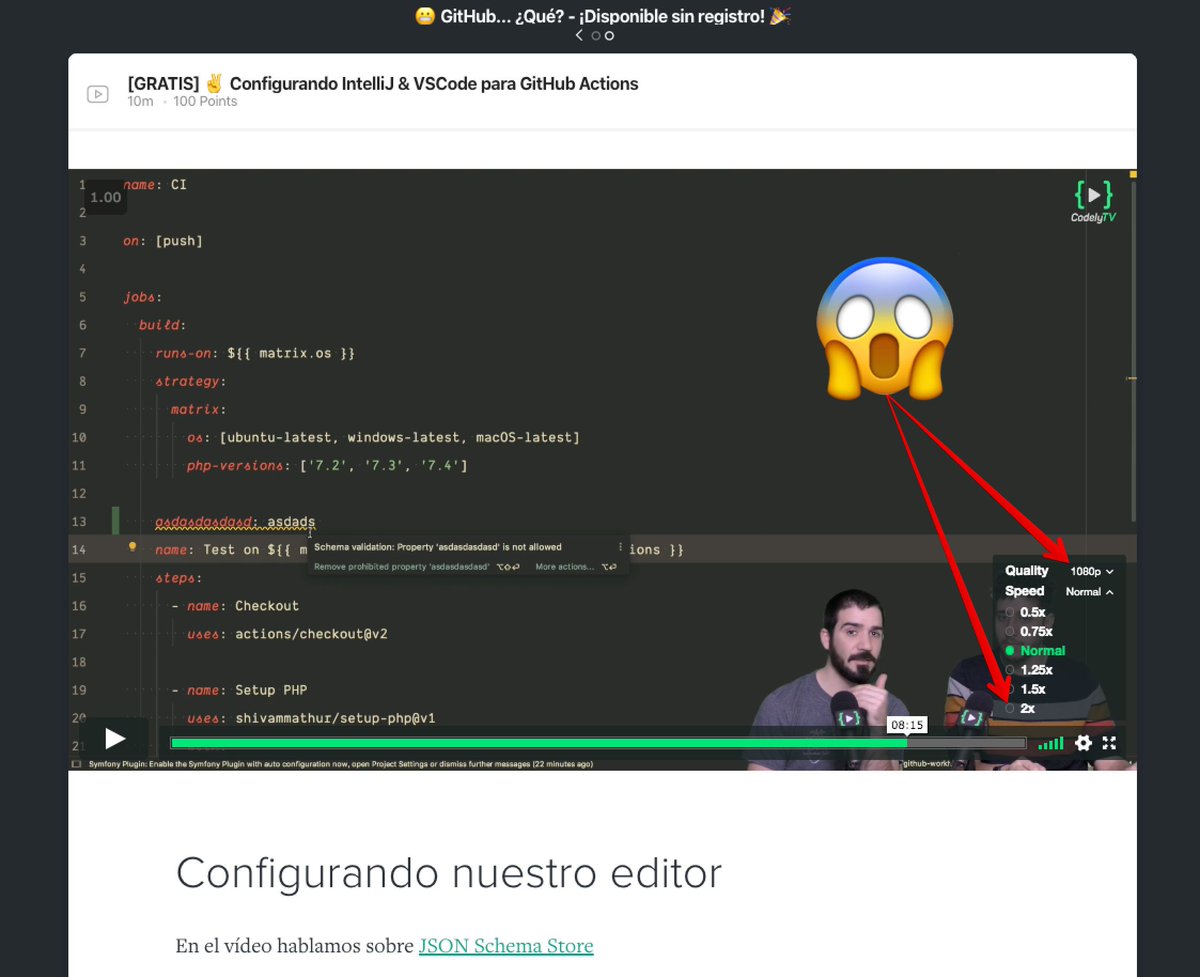
Task: Open video settings gear icon
Action: point(1083,743)
